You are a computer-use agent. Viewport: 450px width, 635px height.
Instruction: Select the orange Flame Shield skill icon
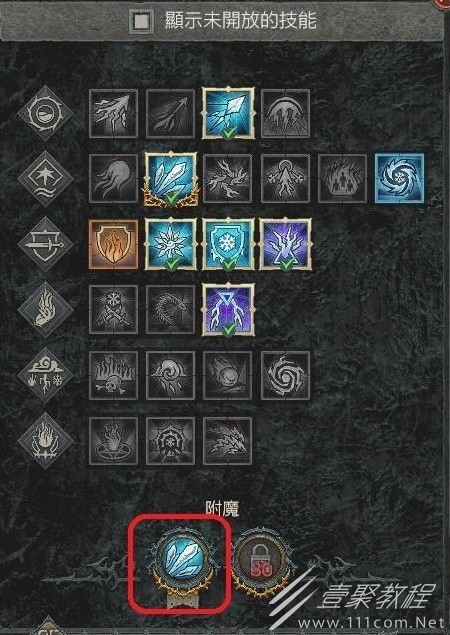[113, 244]
